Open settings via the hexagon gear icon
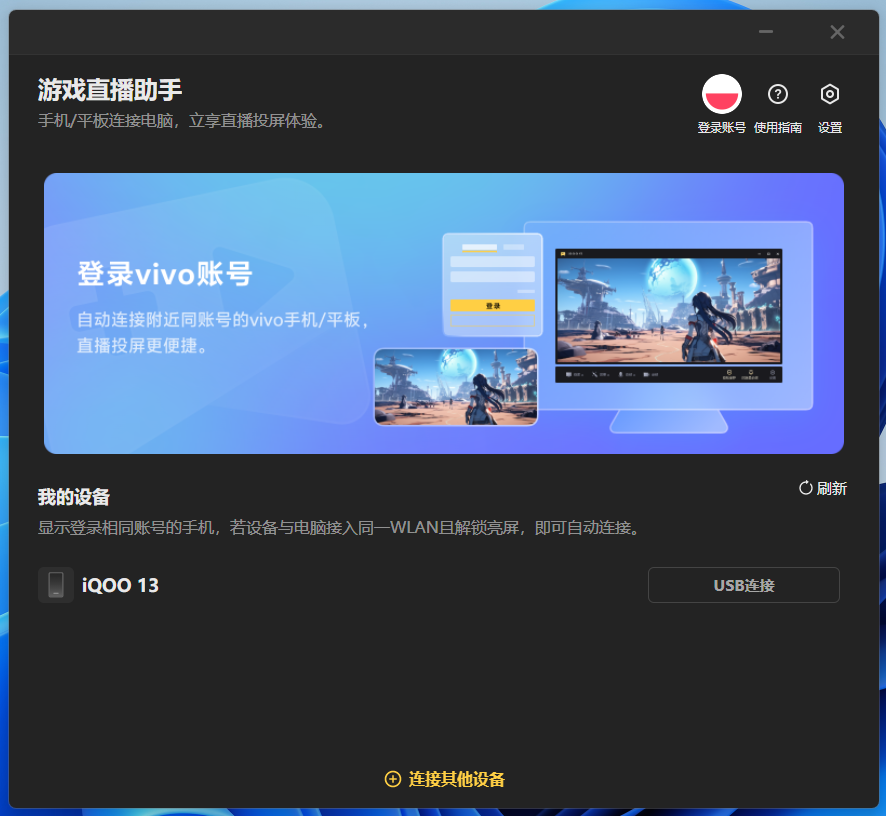 [x=829, y=94]
